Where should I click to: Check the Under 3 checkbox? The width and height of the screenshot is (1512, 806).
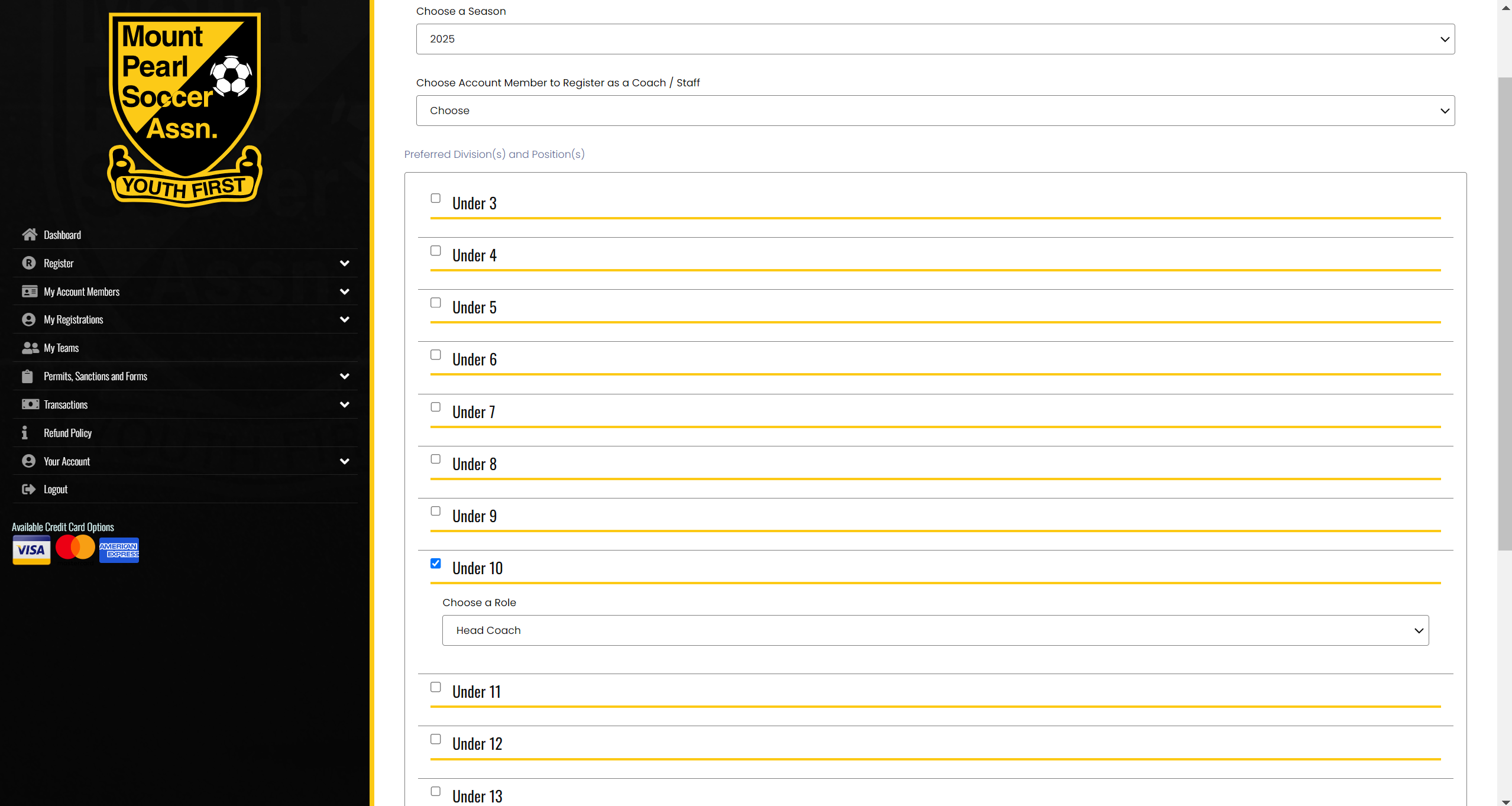tap(436, 198)
